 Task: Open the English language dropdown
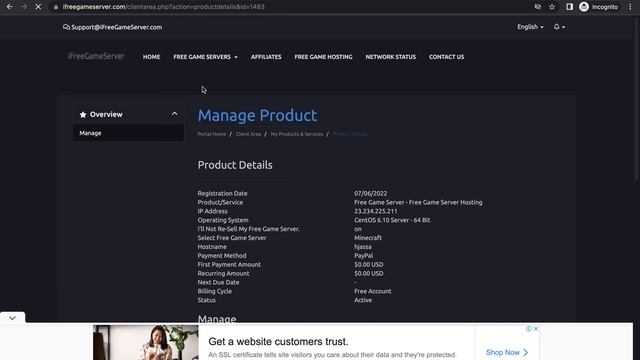coord(530,27)
